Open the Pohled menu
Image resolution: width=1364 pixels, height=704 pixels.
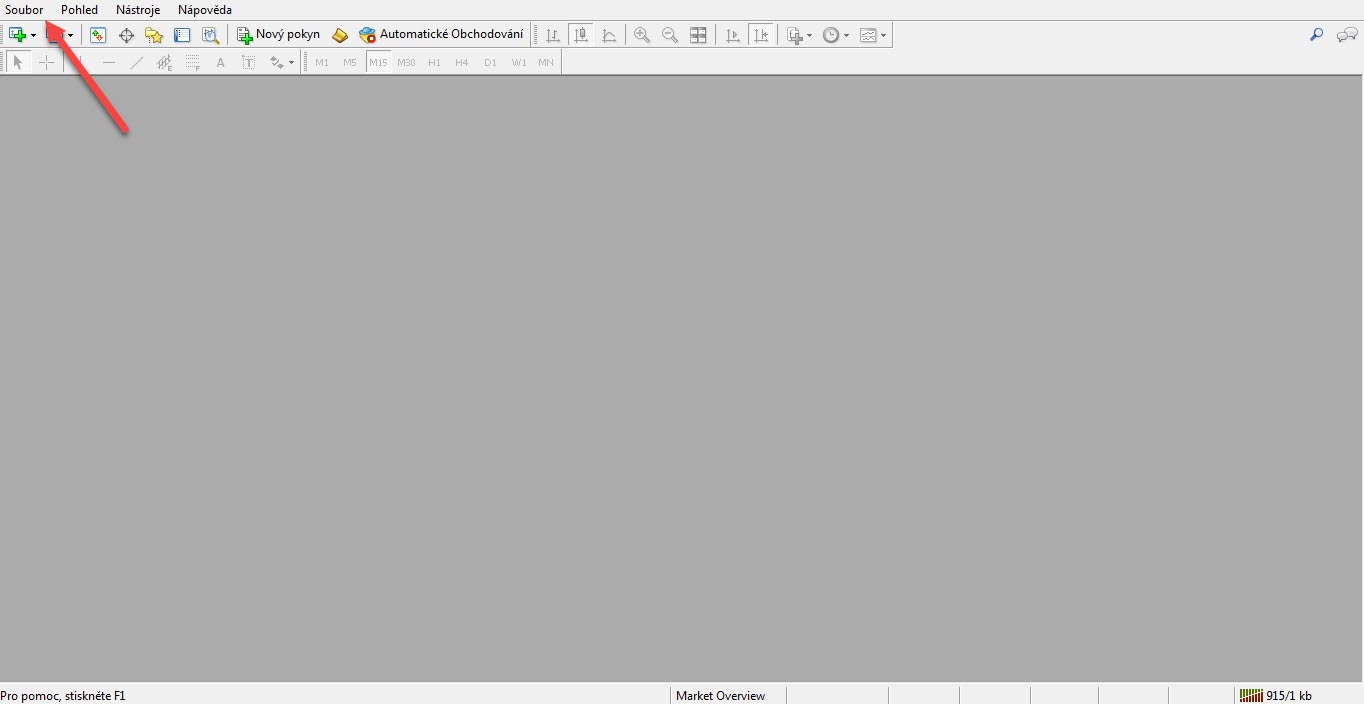pos(79,10)
